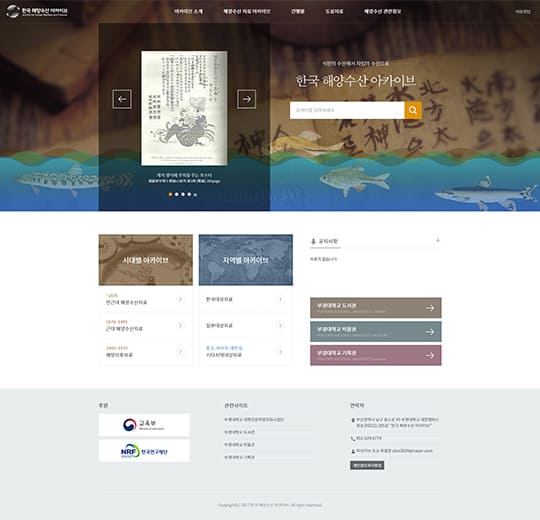Open the 도서자료 menu item

(334, 11)
